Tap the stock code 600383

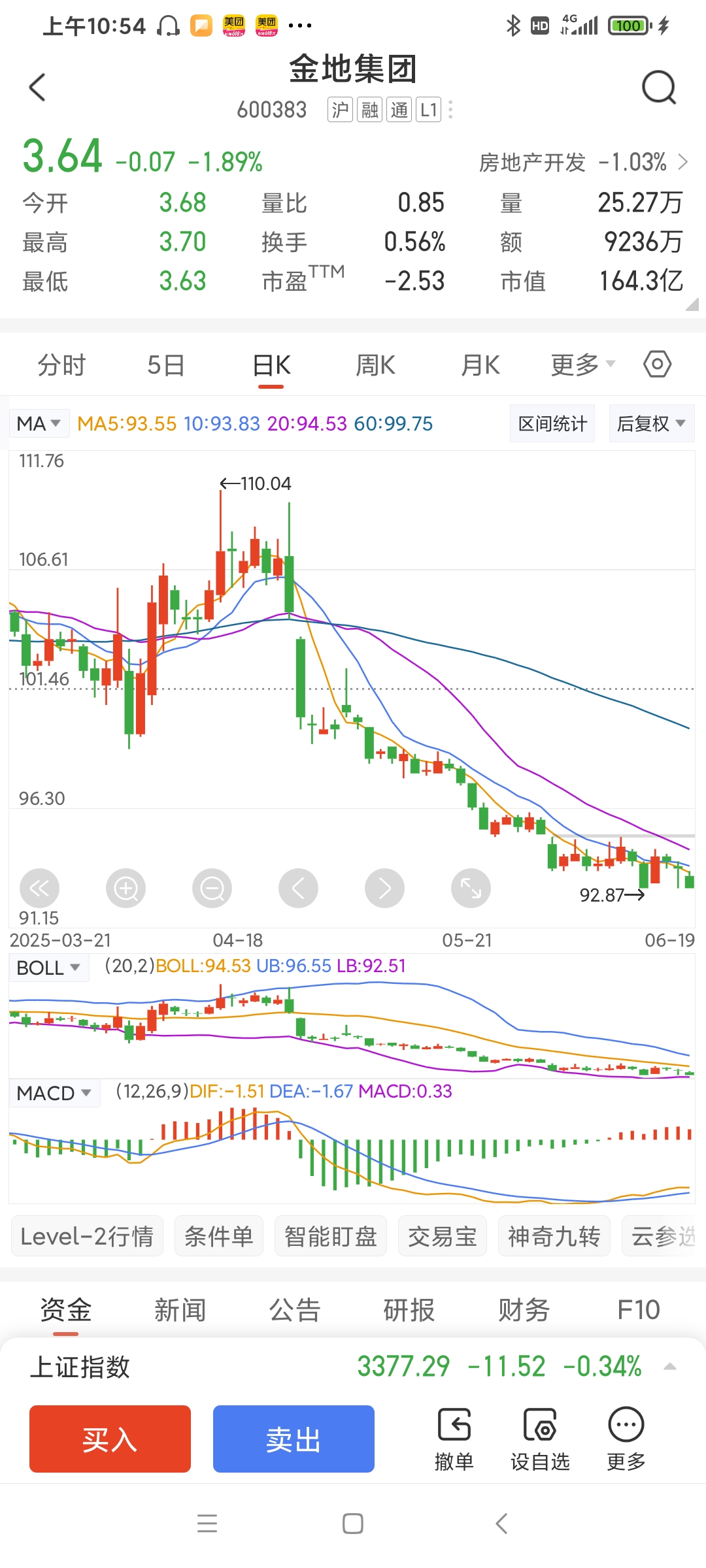[272, 110]
